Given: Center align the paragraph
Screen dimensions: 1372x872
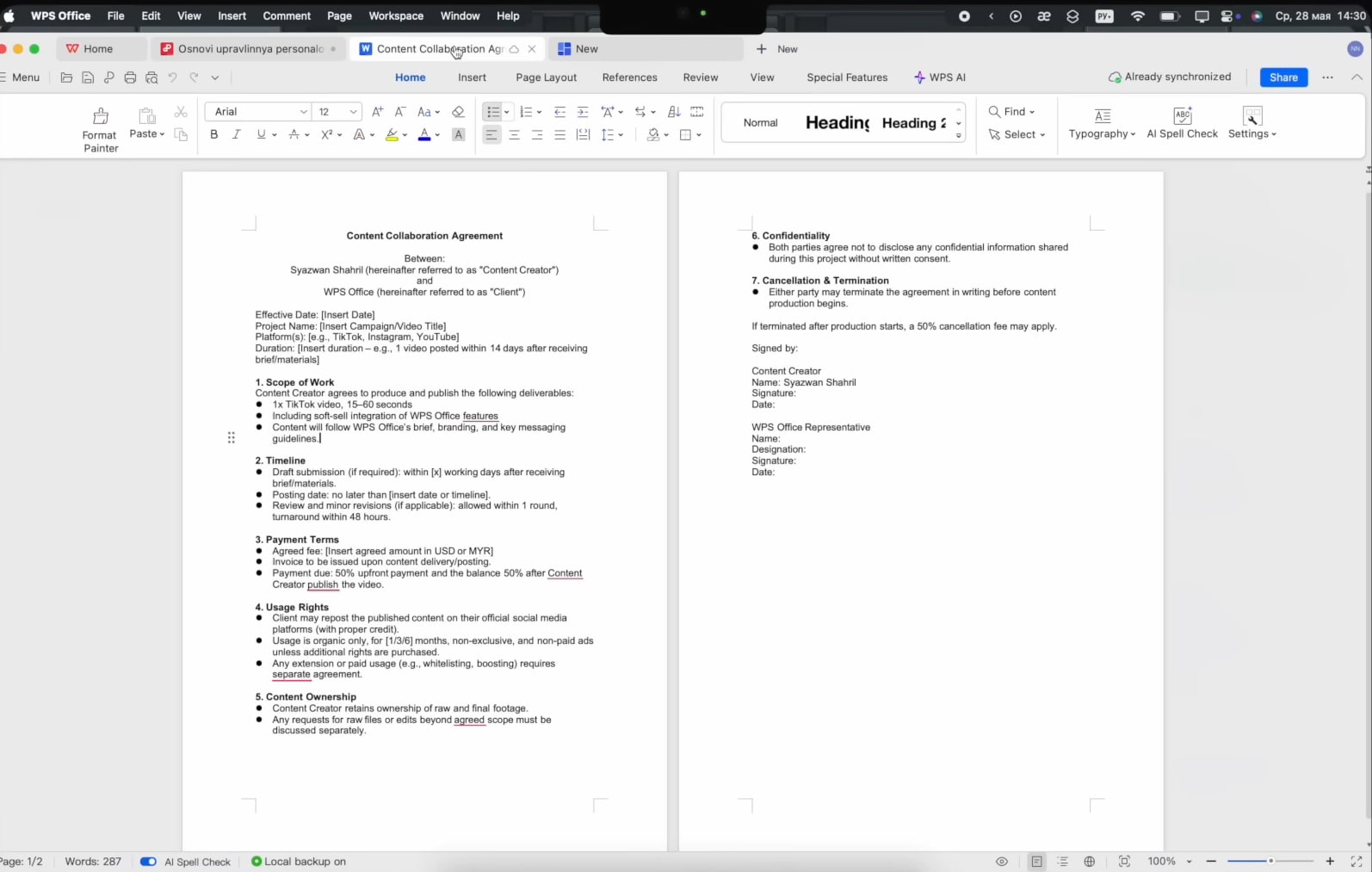Looking at the screenshot, I should (x=514, y=134).
